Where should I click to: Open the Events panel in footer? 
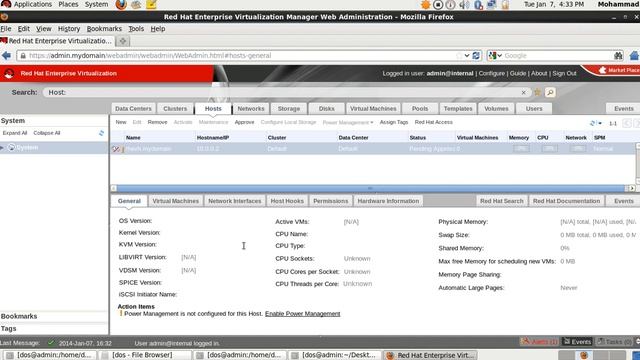[577, 342]
